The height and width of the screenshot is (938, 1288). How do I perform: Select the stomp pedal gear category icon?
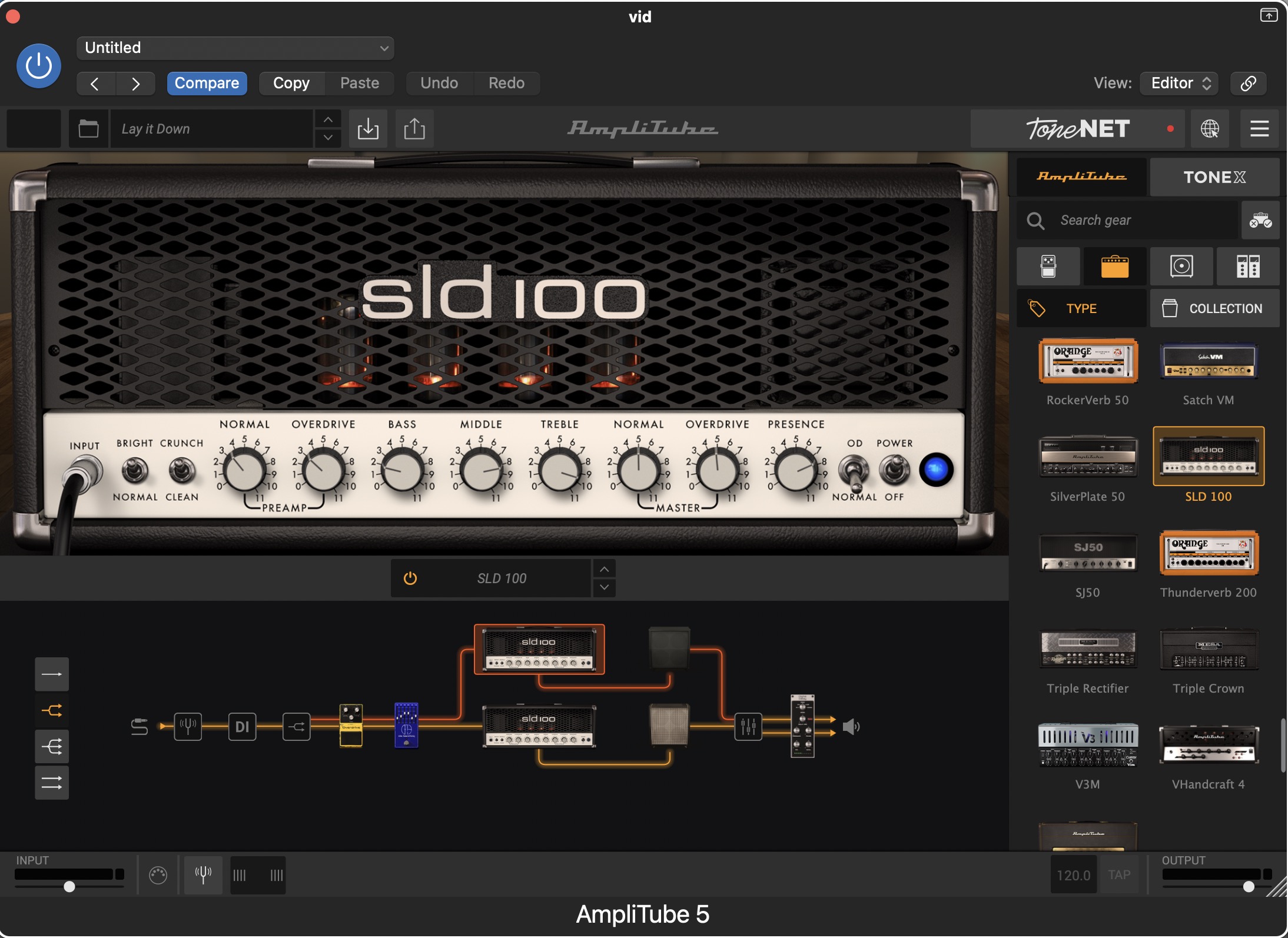pyautogui.click(x=1048, y=266)
